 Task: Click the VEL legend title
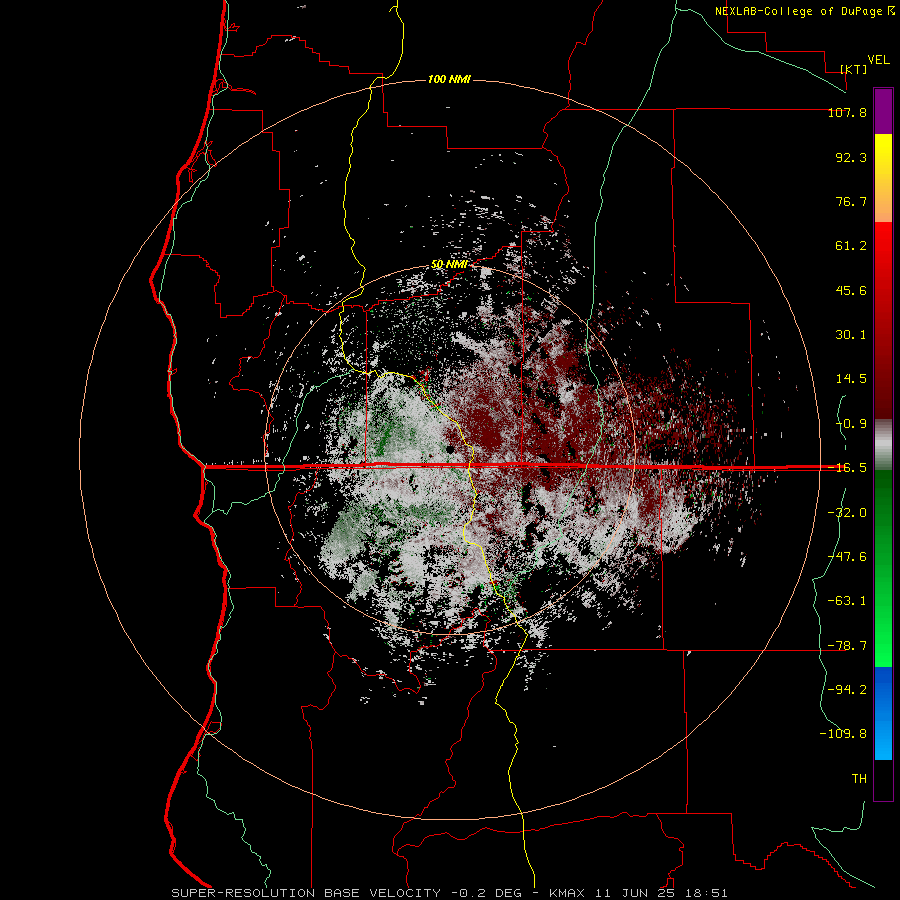click(878, 60)
